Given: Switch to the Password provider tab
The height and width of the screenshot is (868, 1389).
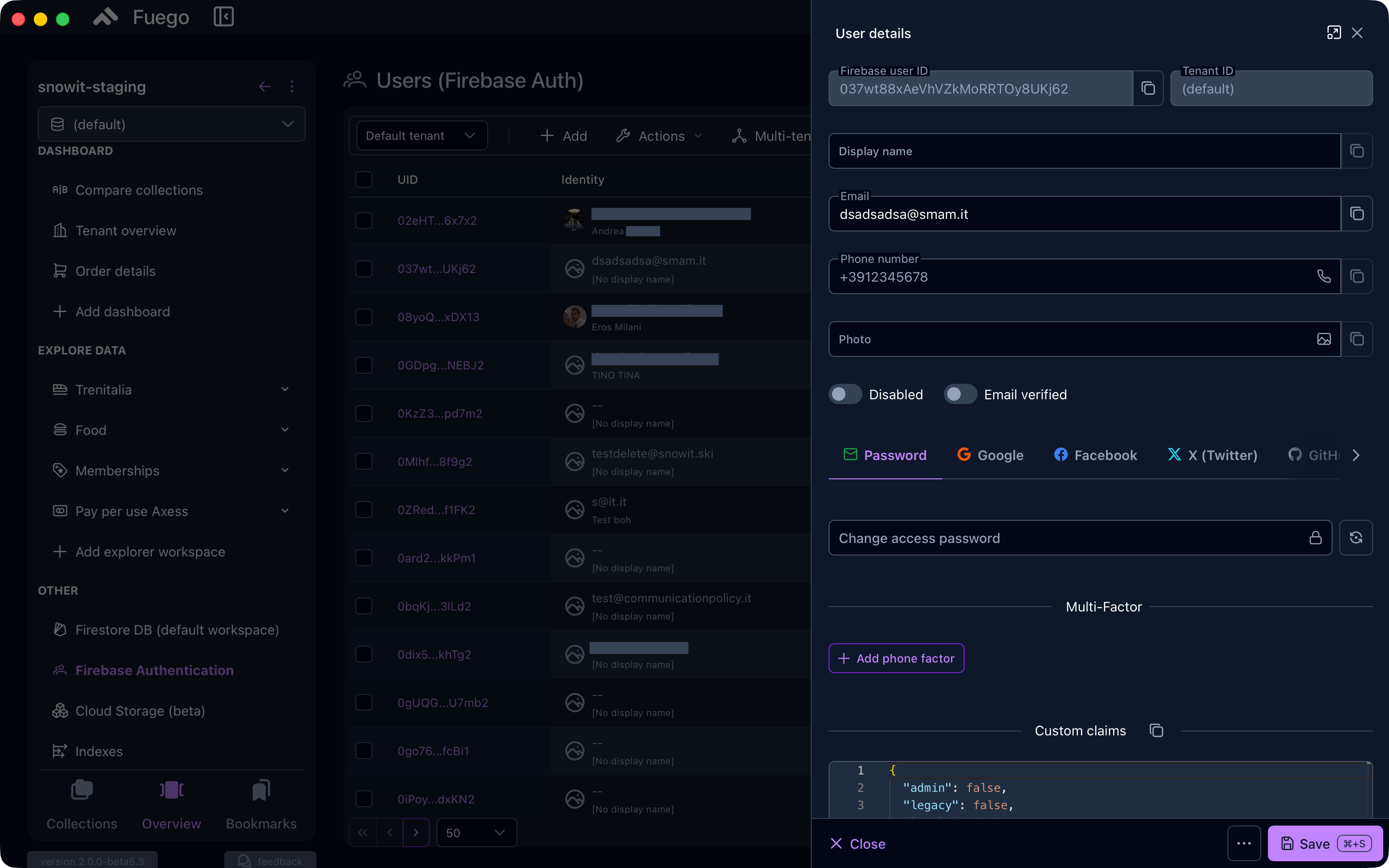Looking at the screenshot, I should tap(885, 455).
